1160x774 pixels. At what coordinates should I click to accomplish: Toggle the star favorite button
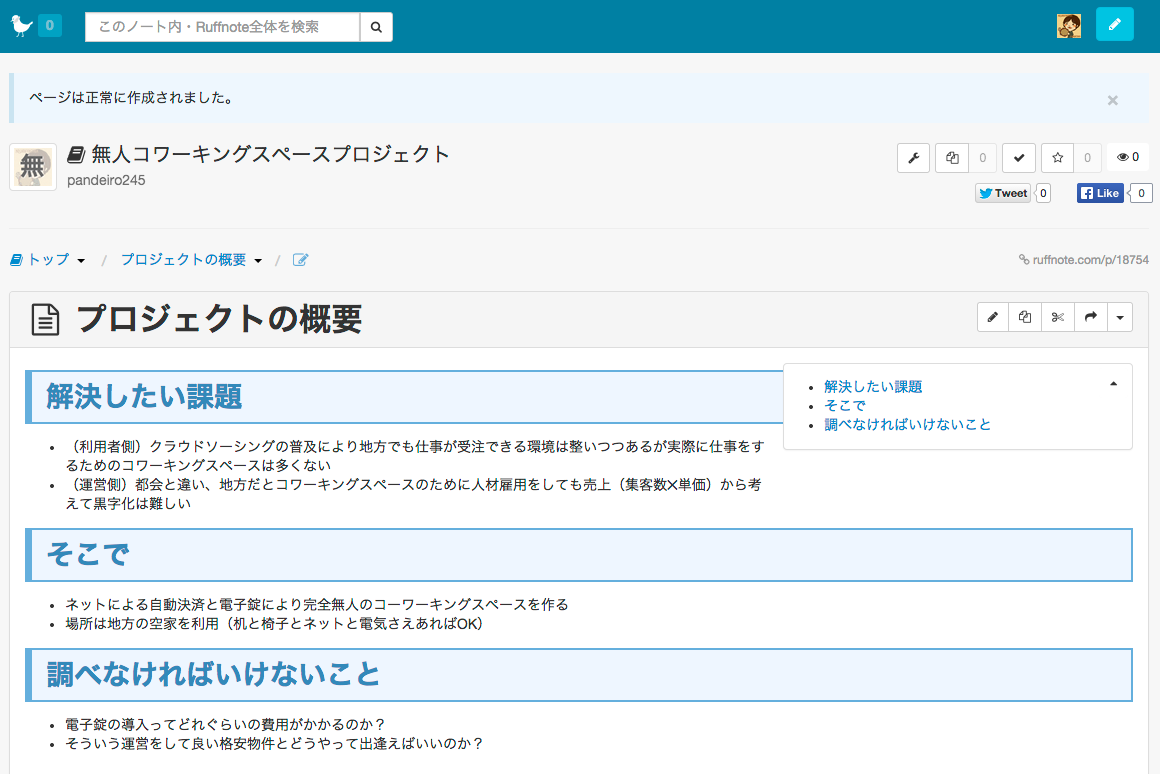tap(1057, 158)
